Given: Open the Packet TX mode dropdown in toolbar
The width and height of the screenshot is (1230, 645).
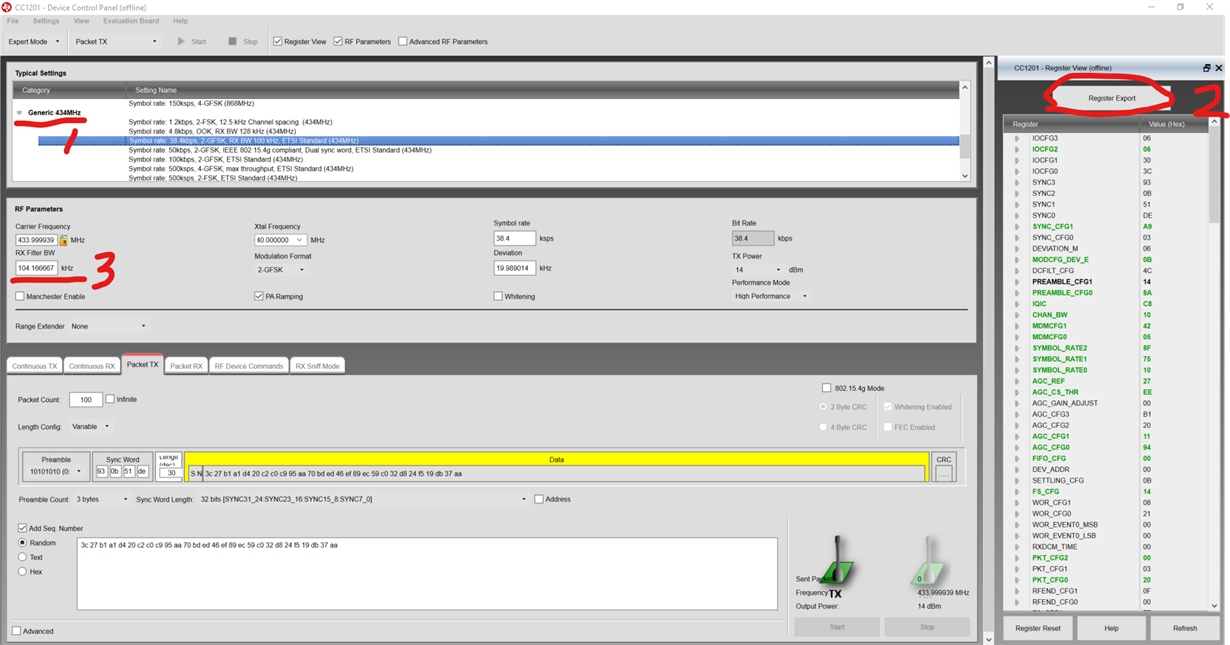Looking at the screenshot, I should (117, 42).
